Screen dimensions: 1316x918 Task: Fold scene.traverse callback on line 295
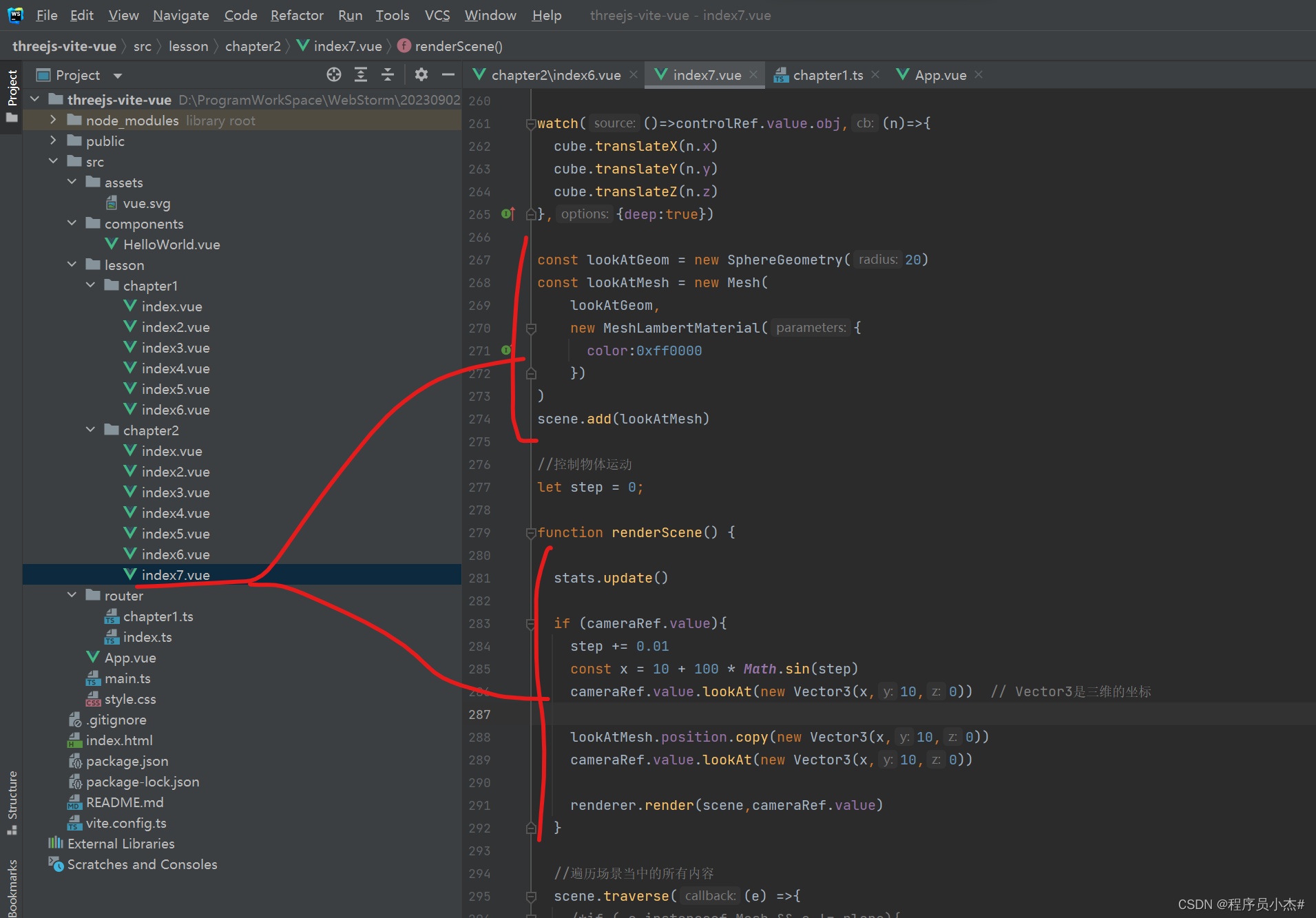point(531,897)
